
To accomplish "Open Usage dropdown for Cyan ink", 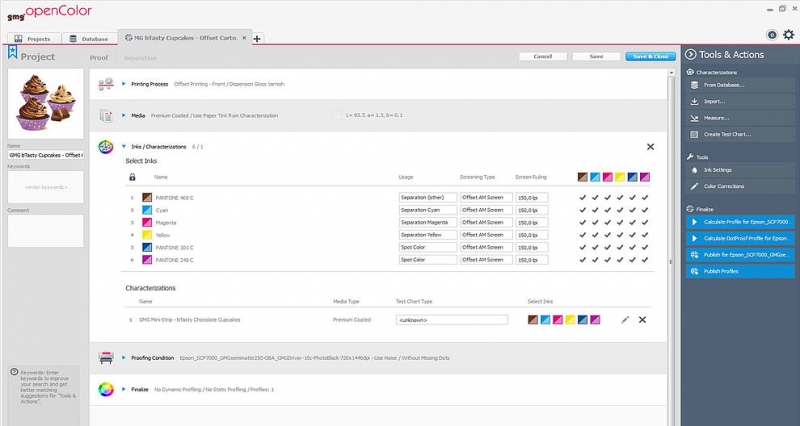I will point(428,210).
